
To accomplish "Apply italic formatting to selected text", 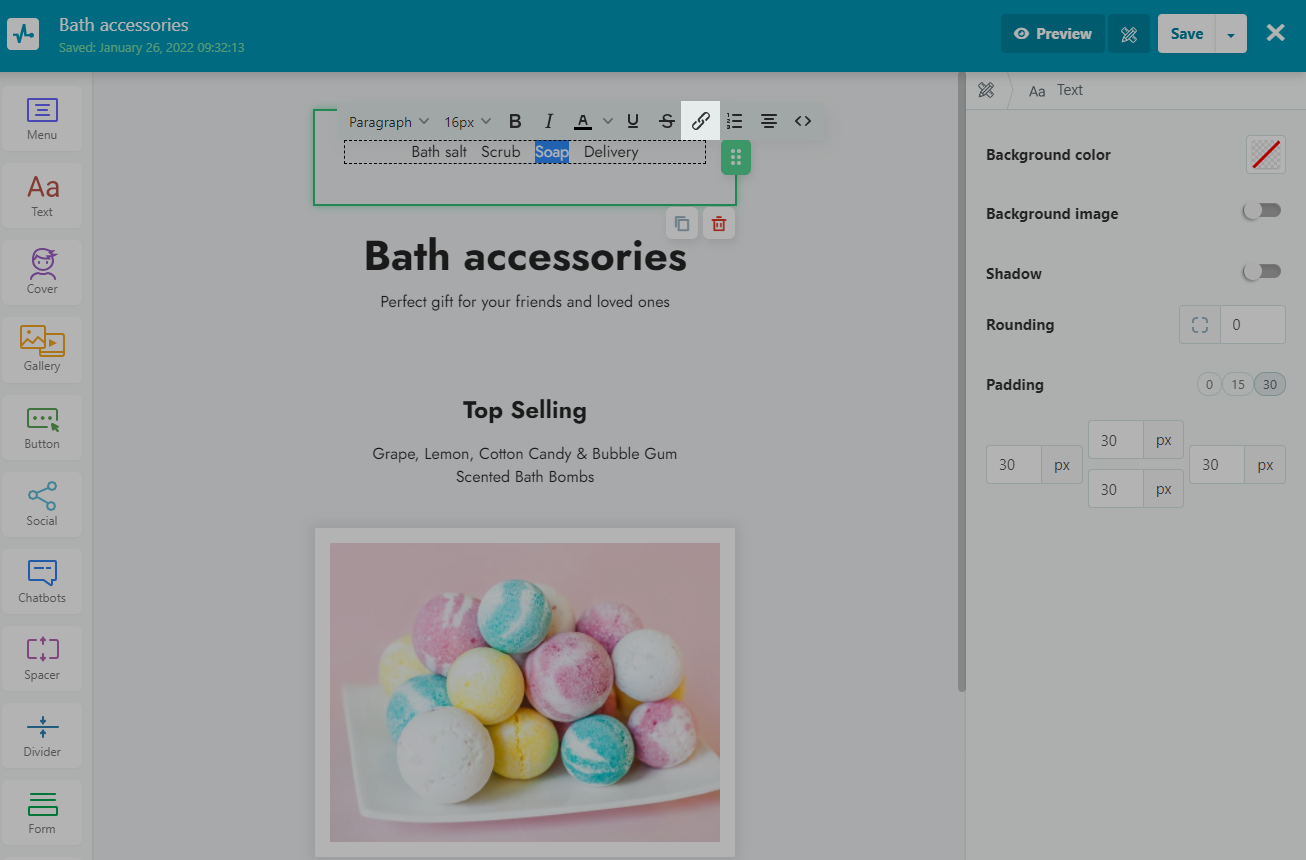I will point(548,121).
